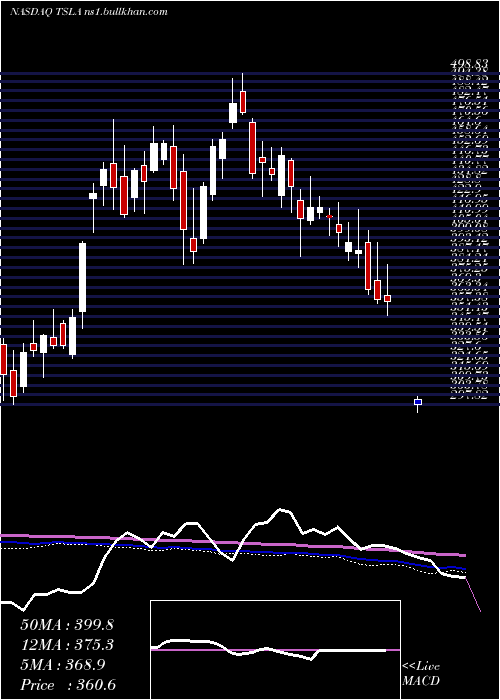The height and width of the screenshot is (700, 500).
Task: Click the tallest white candle on the left rally
Action: 83,277
